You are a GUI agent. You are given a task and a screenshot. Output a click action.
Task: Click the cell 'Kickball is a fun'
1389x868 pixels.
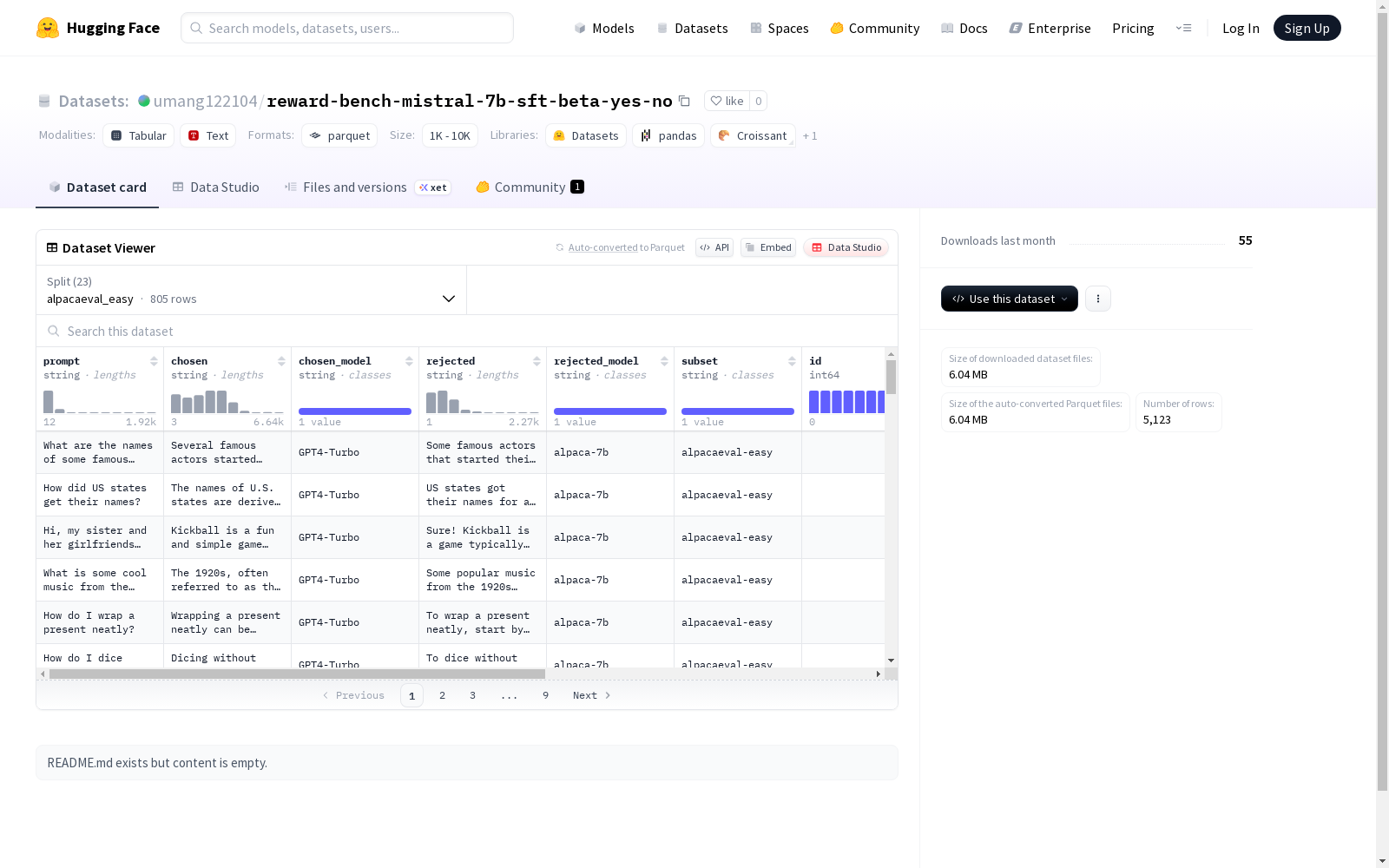227,537
